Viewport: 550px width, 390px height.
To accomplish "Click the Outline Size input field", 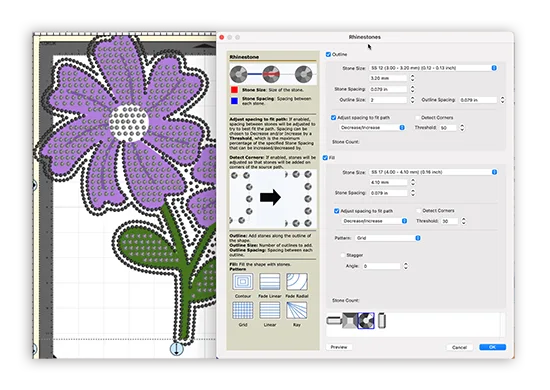I will coord(388,100).
